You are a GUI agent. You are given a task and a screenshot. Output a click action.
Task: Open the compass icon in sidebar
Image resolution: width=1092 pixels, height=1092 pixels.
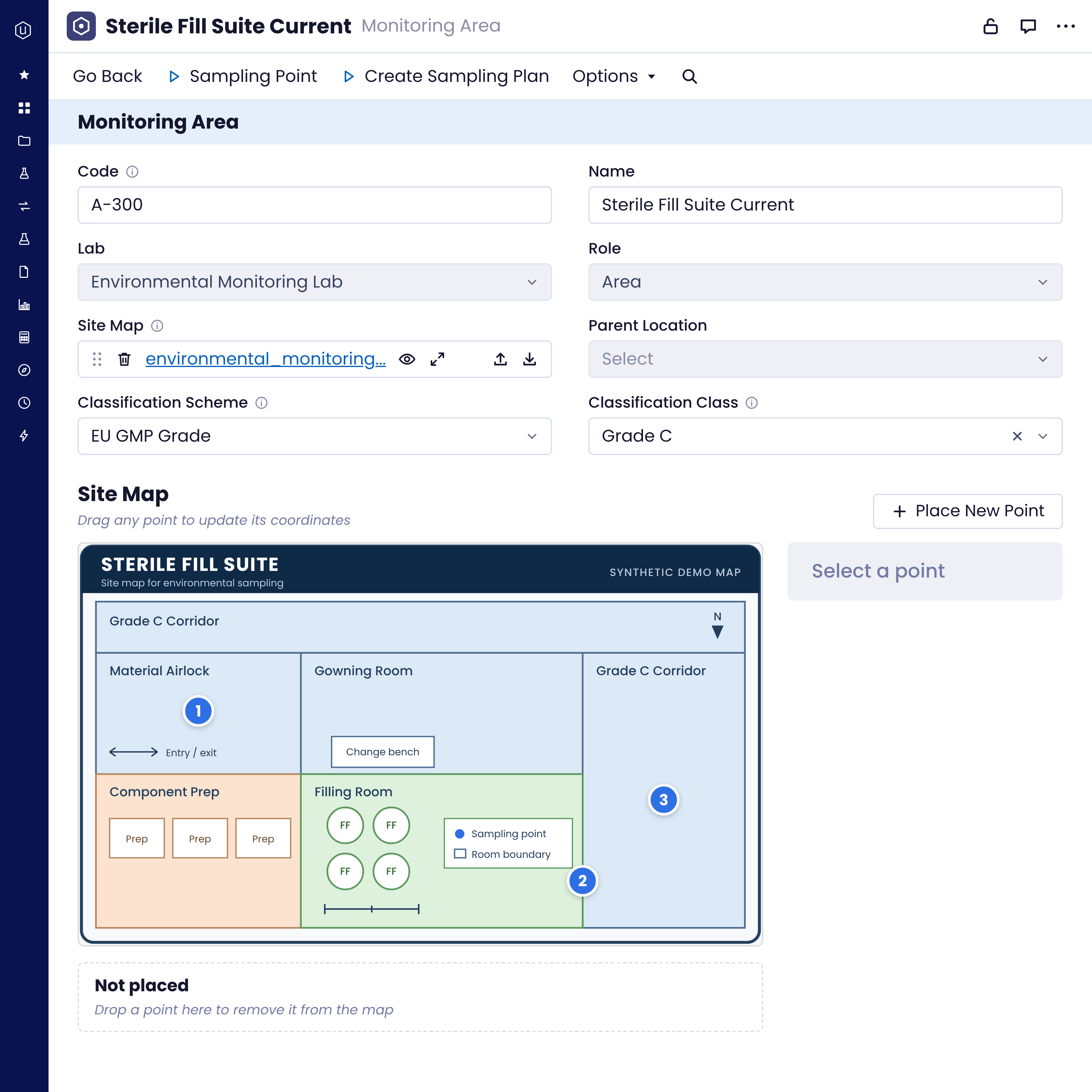[24, 370]
